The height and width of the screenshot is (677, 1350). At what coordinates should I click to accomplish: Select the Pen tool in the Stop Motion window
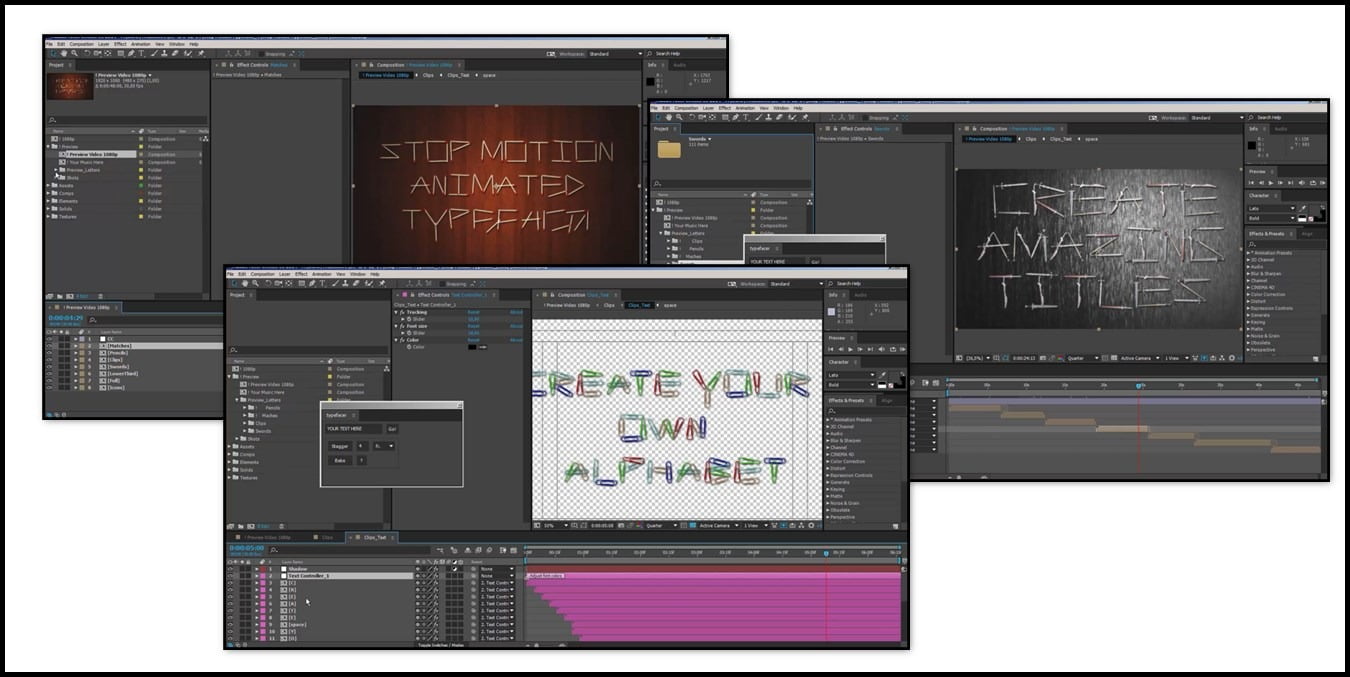131,53
